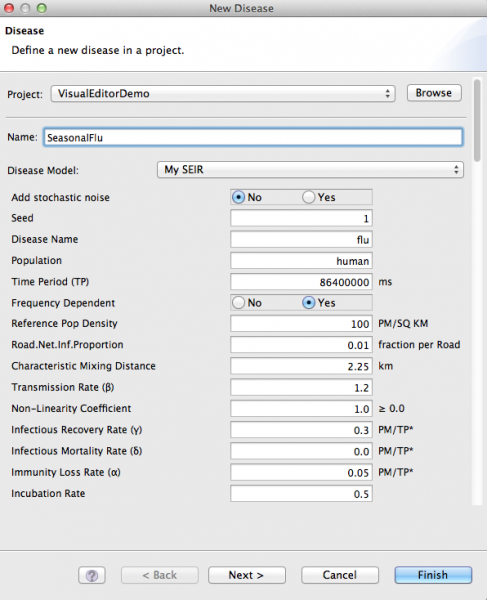This screenshot has width=487, height=600.
Task: Click the Non-Linearity Coefficient field
Action: 301,409
